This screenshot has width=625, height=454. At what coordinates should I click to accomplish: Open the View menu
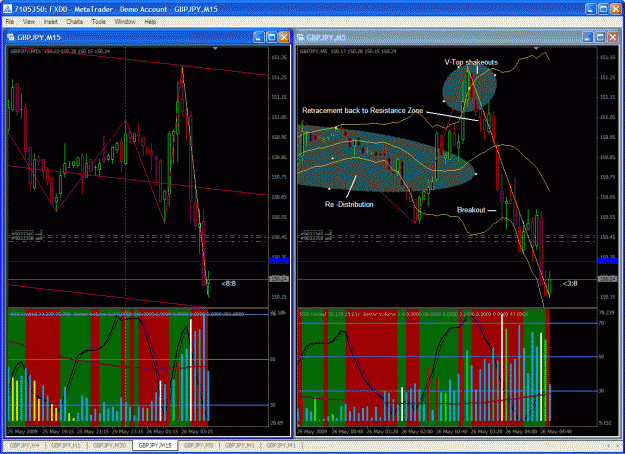28,22
